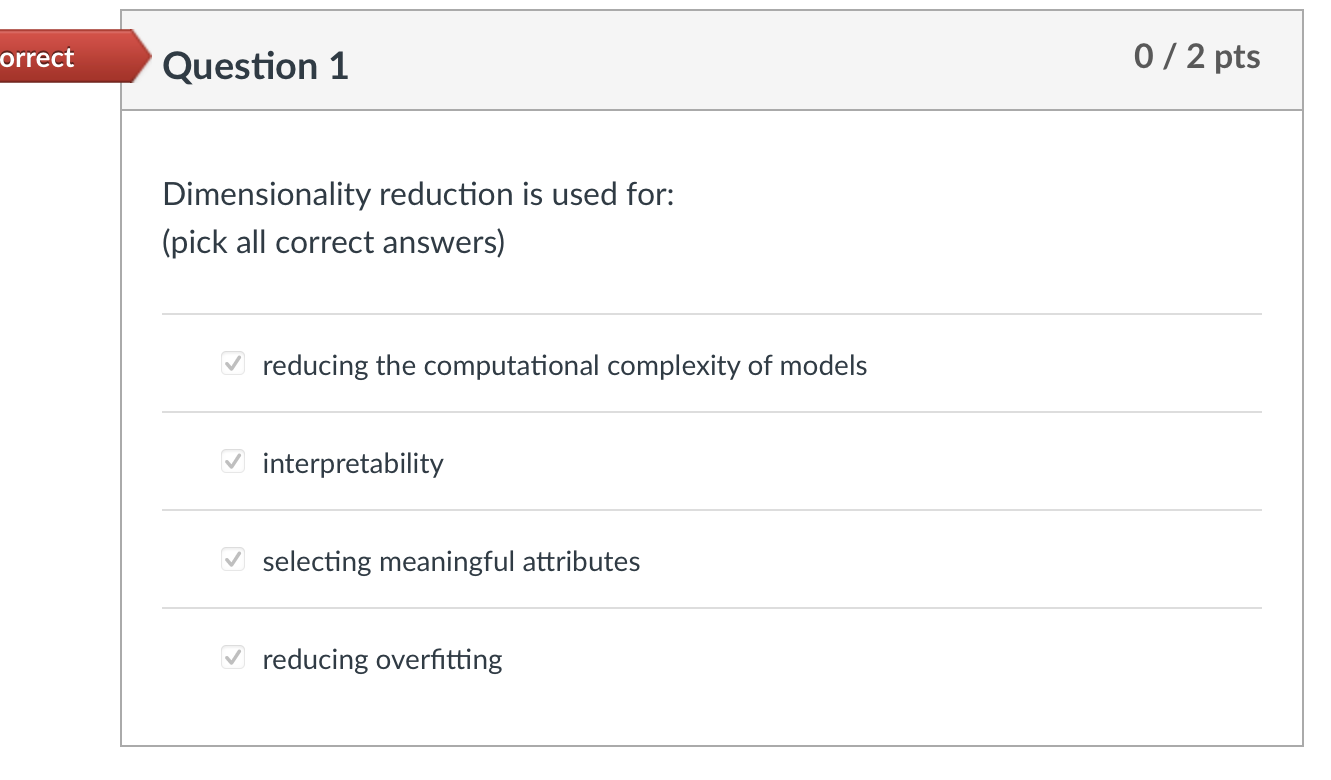Select the 'reducing the computational complexity of models' label

pos(564,366)
